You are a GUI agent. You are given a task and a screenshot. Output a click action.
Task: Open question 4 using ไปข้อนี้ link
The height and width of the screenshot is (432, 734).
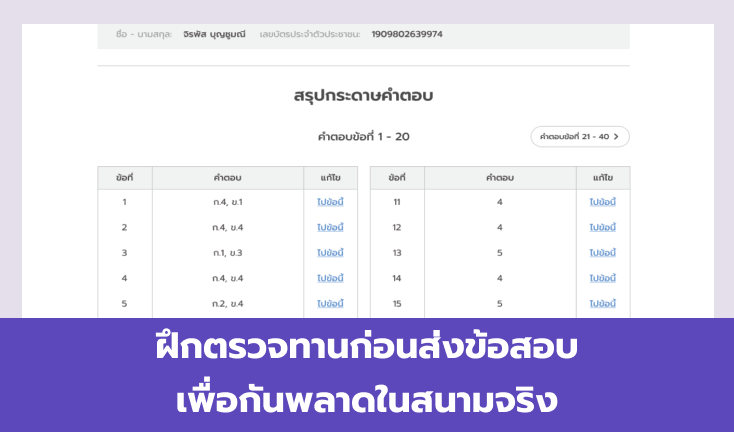(x=330, y=278)
